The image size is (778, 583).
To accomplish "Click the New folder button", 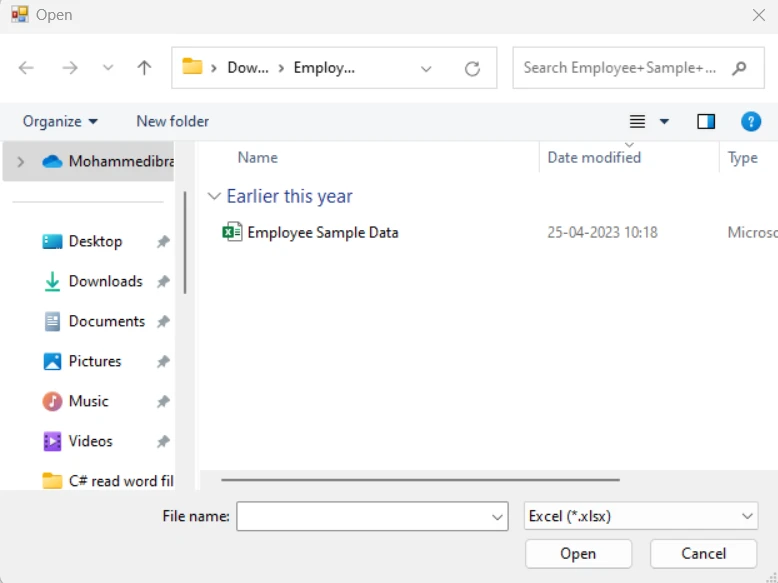I will tap(172, 121).
